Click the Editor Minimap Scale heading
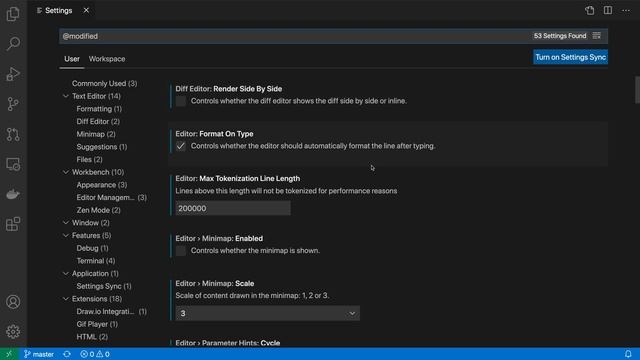Screen dimensions: 640x360 point(215,283)
